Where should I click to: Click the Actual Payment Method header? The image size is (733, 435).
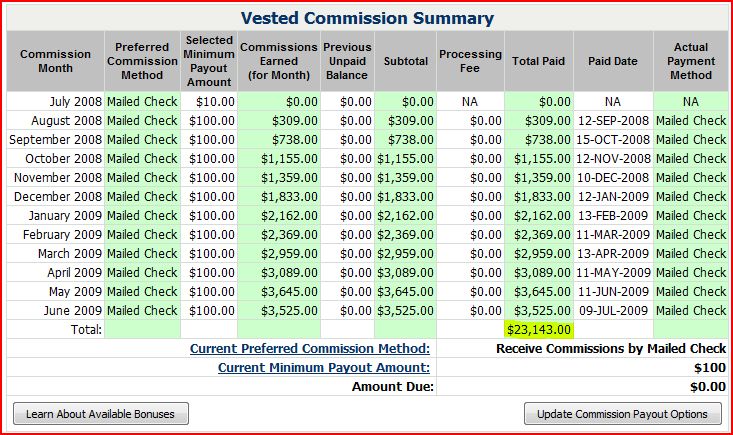pyautogui.click(x=691, y=61)
